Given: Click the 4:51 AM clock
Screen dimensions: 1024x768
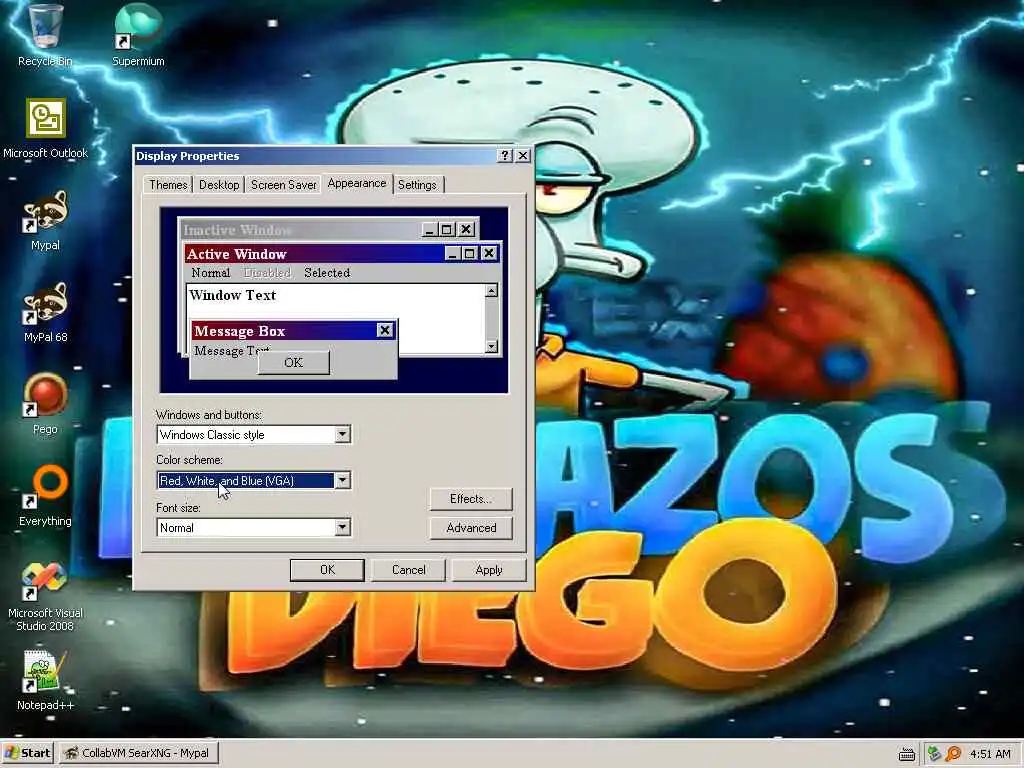Looking at the screenshot, I should [x=990, y=754].
